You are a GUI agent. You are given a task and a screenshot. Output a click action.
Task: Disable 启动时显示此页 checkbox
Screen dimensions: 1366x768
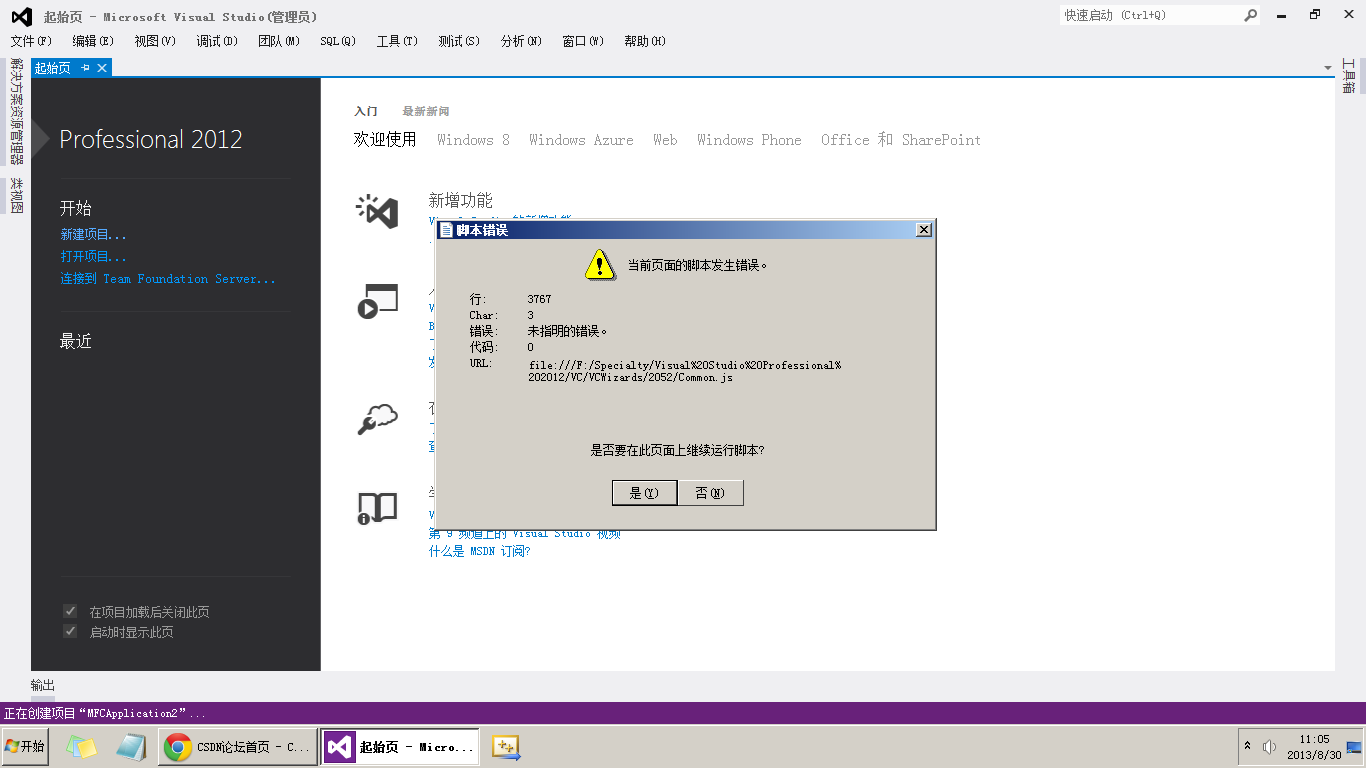click(69, 631)
